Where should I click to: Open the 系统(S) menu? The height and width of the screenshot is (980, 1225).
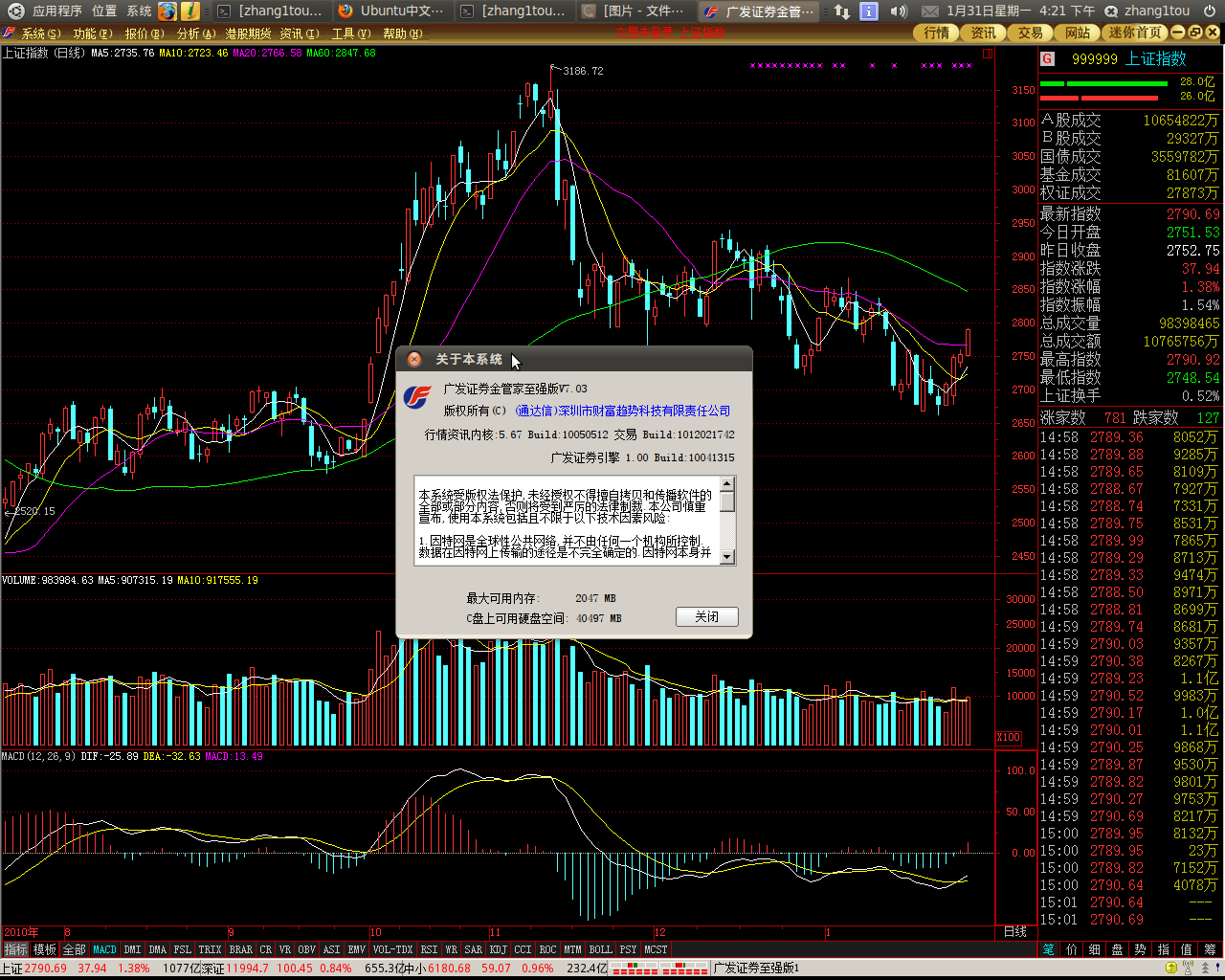click(40, 33)
